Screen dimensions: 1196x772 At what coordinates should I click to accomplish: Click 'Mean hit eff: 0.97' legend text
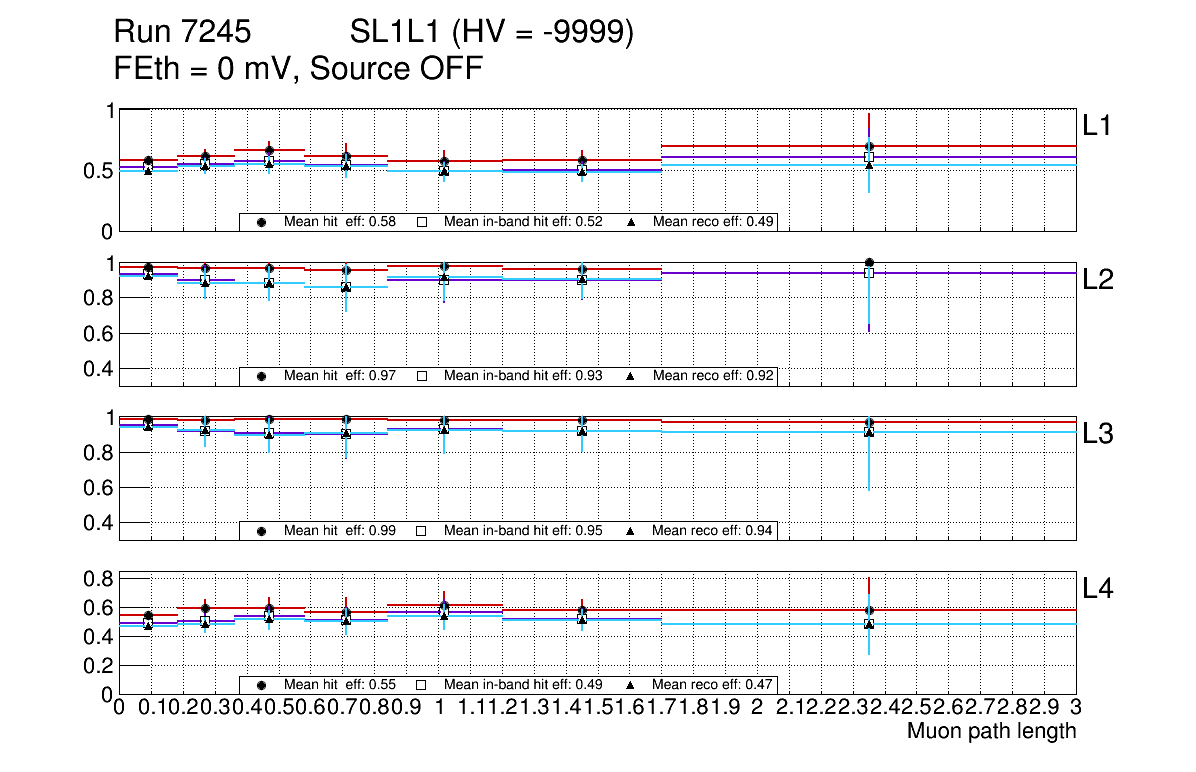point(340,376)
